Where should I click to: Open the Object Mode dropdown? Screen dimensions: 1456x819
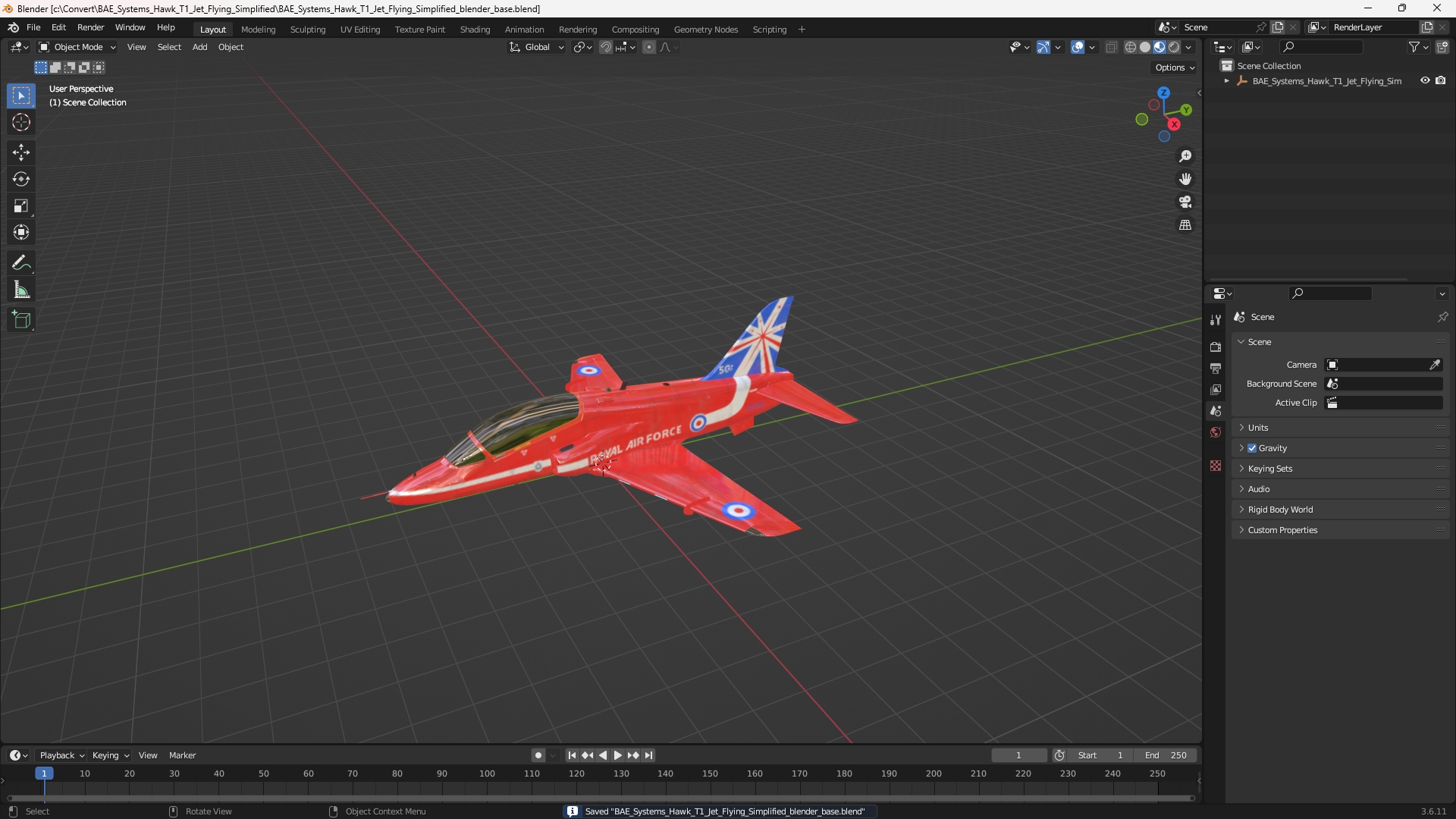tap(77, 47)
